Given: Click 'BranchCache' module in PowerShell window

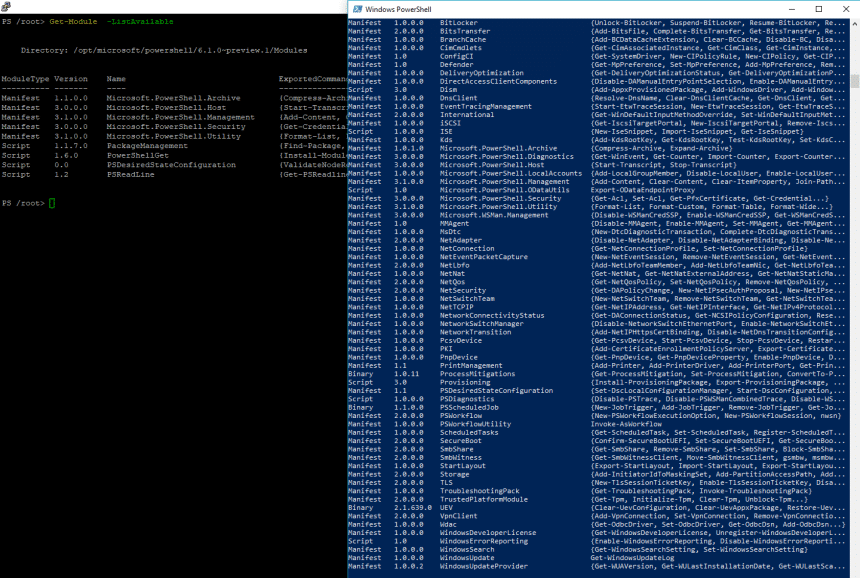Looking at the screenshot, I should point(463,39).
